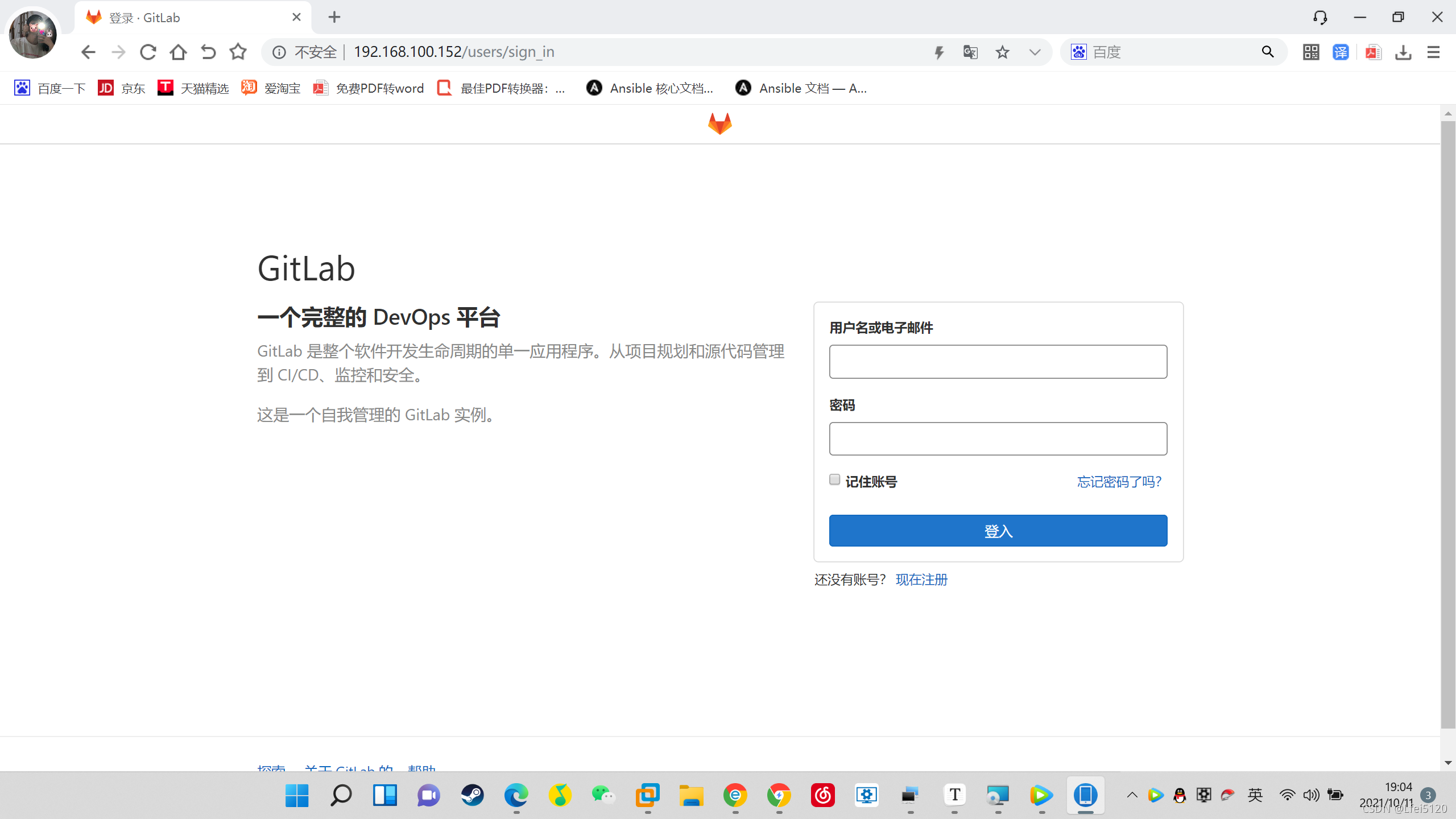Open the downloads icon
1456x819 pixels.
coord(1403,52)
